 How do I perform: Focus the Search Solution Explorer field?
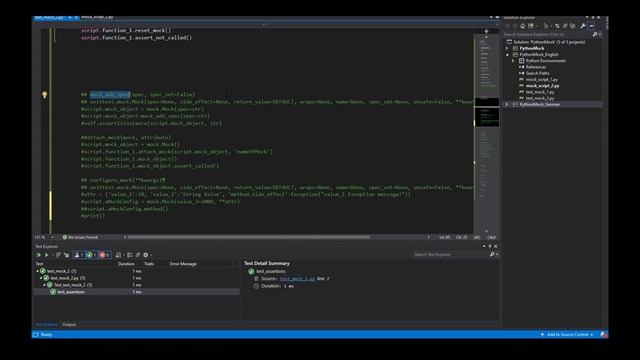tap(547, 34)
